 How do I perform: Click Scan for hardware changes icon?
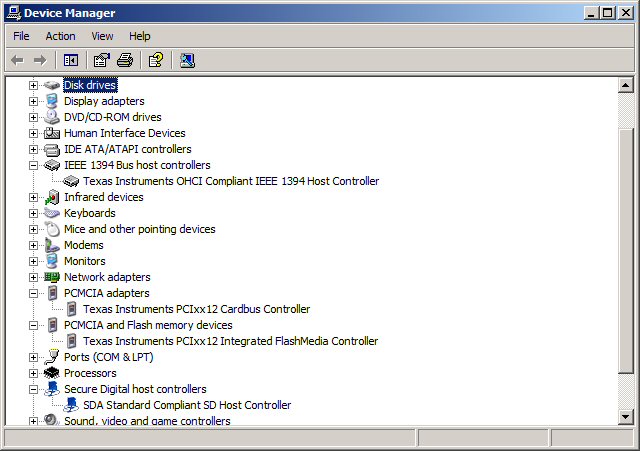coord(187,60)
